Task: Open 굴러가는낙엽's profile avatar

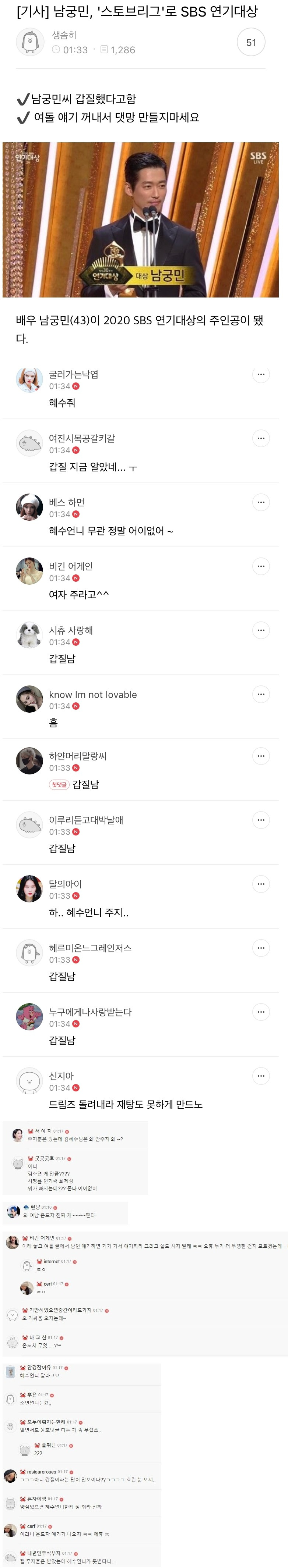Action: tap(29, 381)
